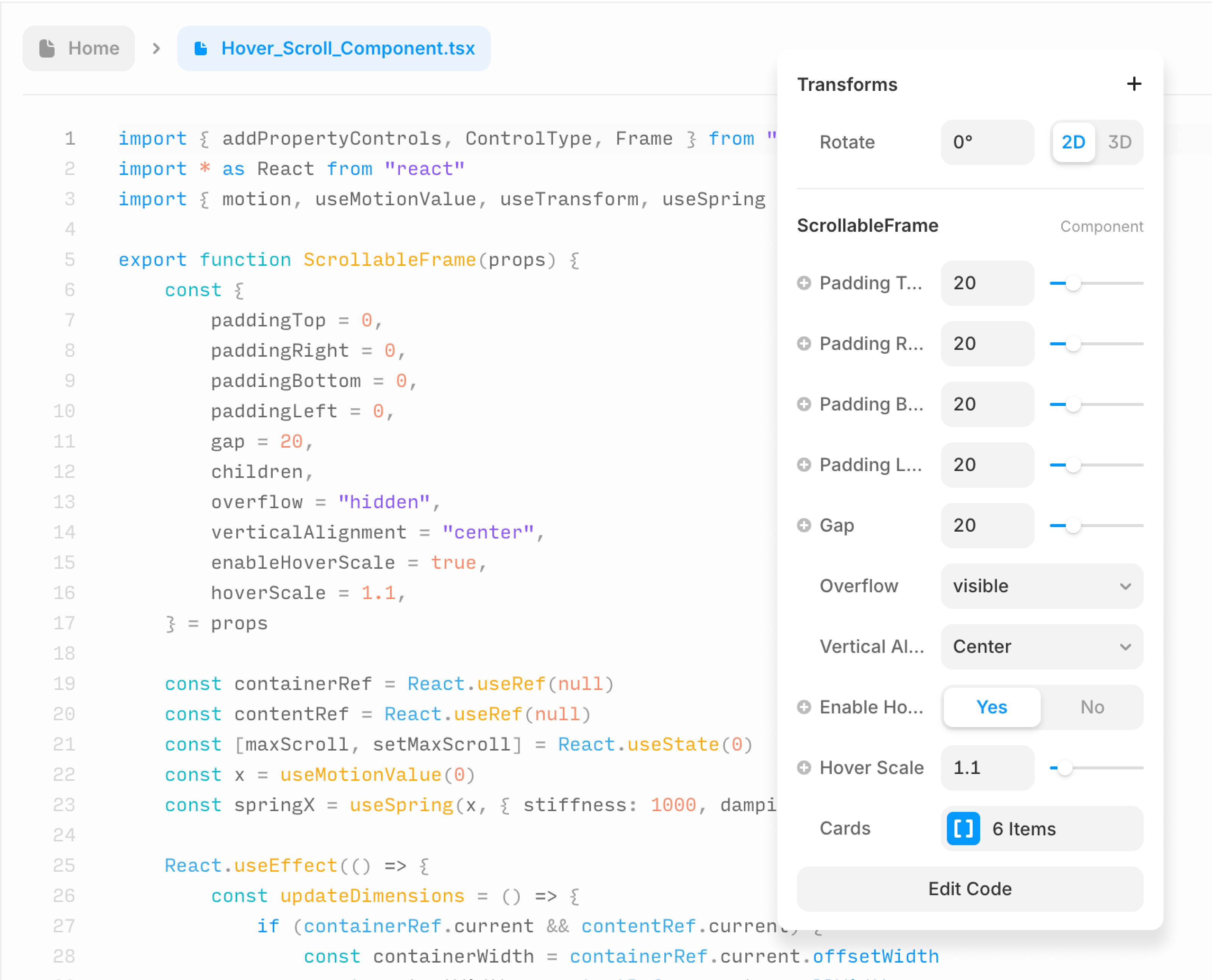Viewport: 1212px width, 980px height.
Task: Switch the rotate mode to 3D
Action: (1120, 142)
